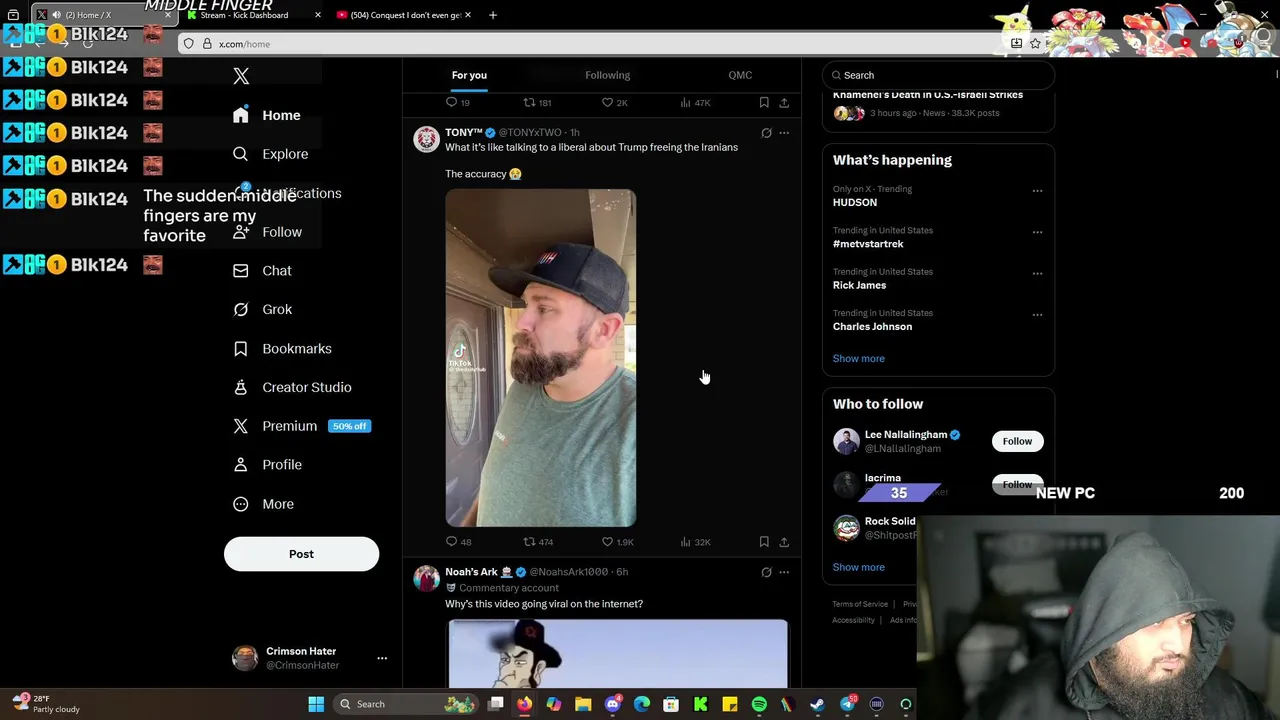The height and width of the screenshot is (720, 1280).
Task: Go to Profile
Action: click(x=267, y=465)
